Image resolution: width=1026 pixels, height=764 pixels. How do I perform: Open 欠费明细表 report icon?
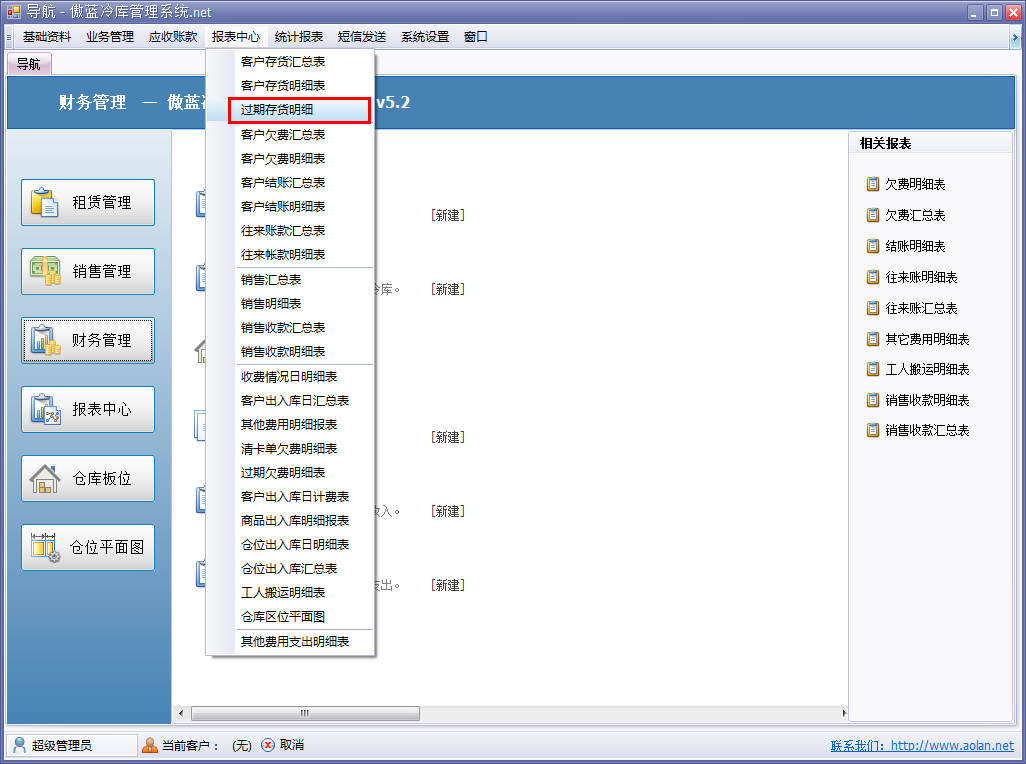coord(908,184)
